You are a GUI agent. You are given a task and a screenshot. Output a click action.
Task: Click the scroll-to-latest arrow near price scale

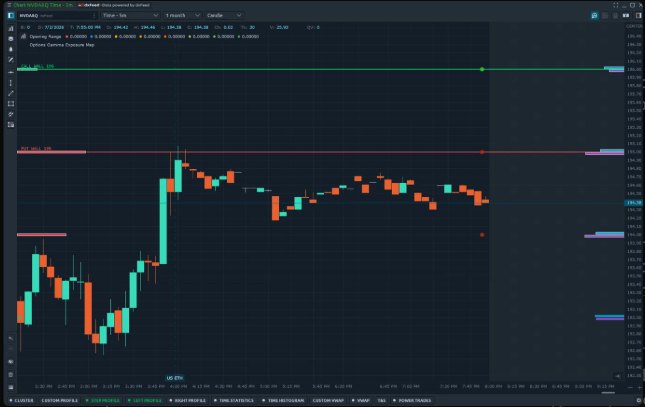pyautogui.click(x=617, y=376)
